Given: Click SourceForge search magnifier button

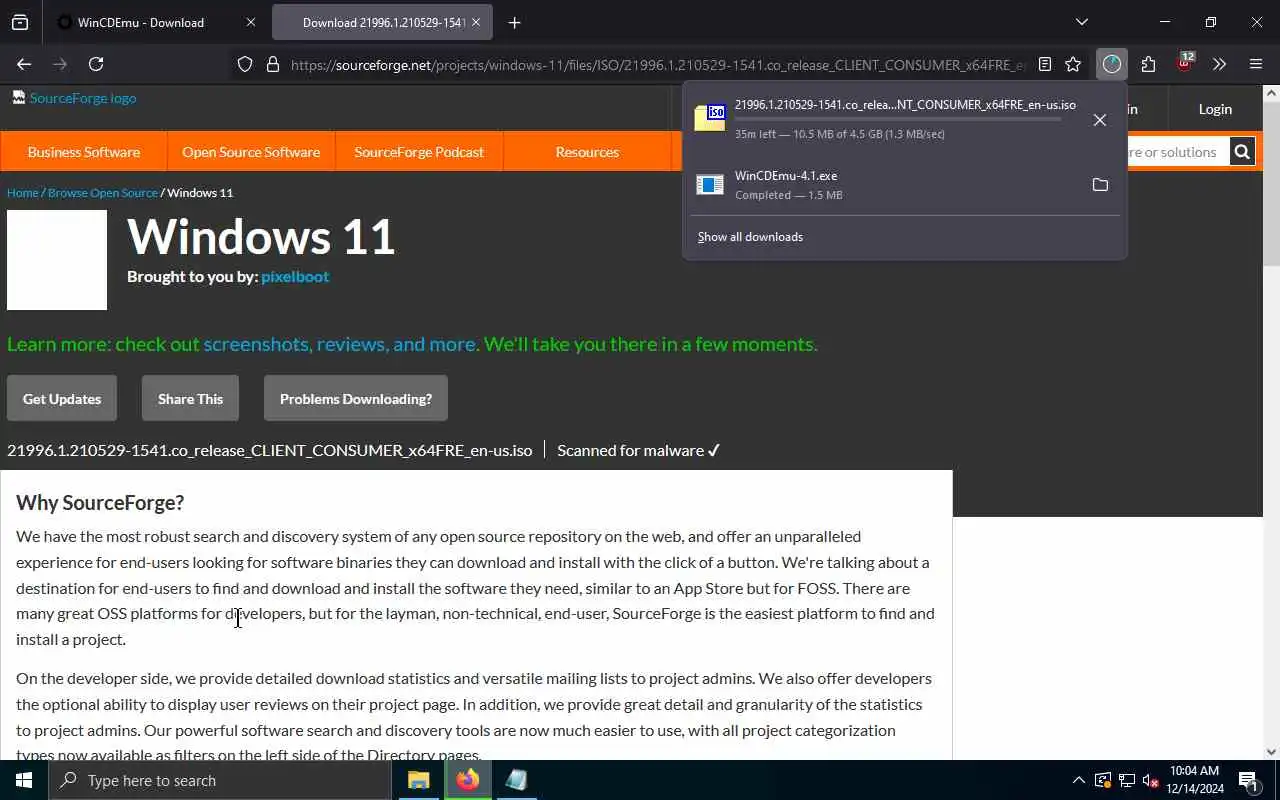Looking at the screenshot, I should tap(1242, 152).
